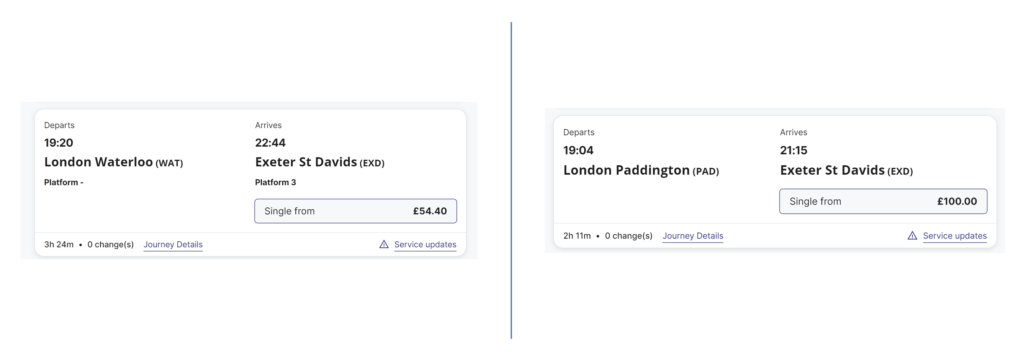Click the 19:04 departure time
Image resolution: width=1024 pixels, height=362 pixels.
pyautogui.click(x=579, y=150)
